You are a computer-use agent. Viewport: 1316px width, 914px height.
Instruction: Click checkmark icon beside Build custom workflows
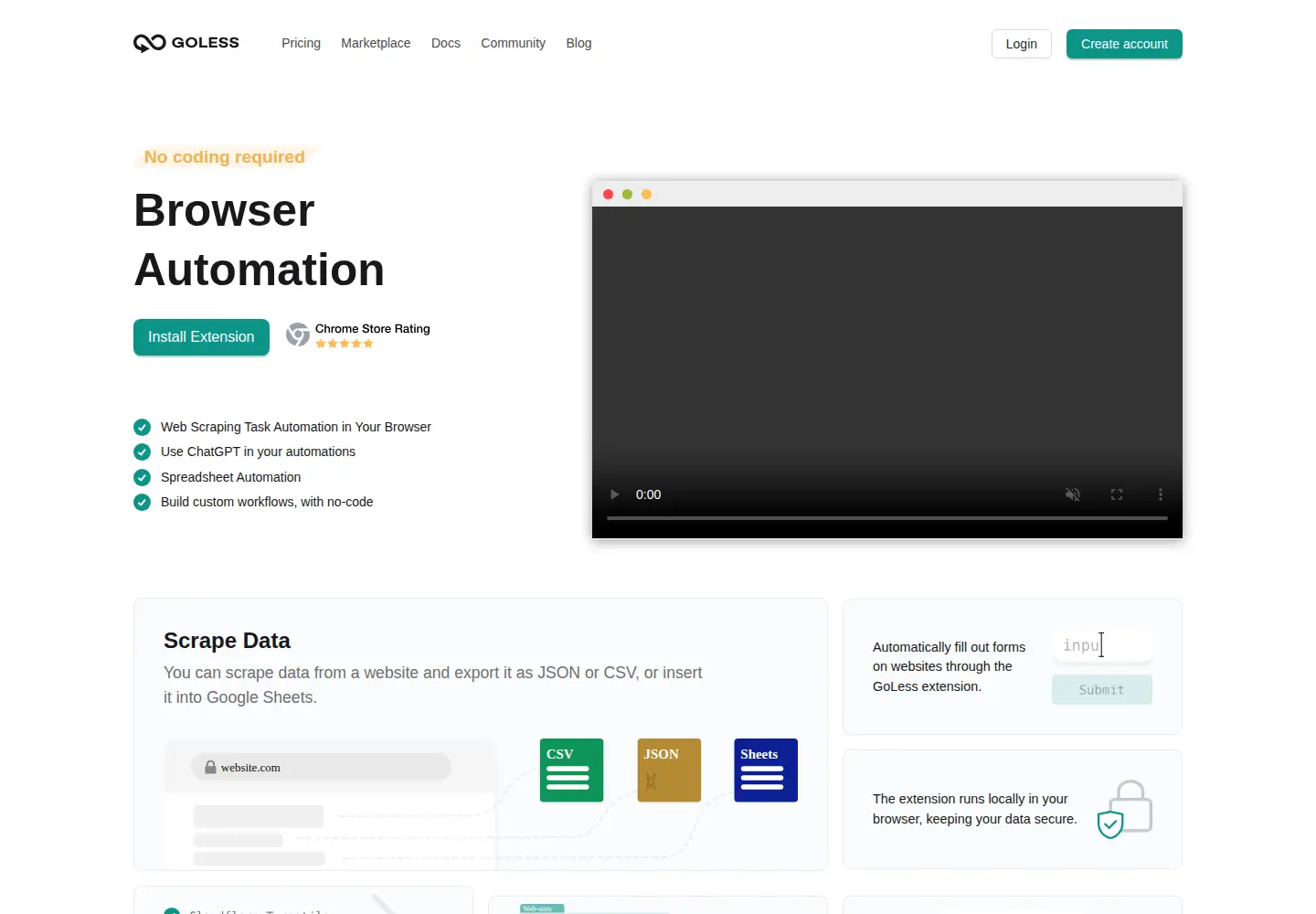(x=142, y=502)
